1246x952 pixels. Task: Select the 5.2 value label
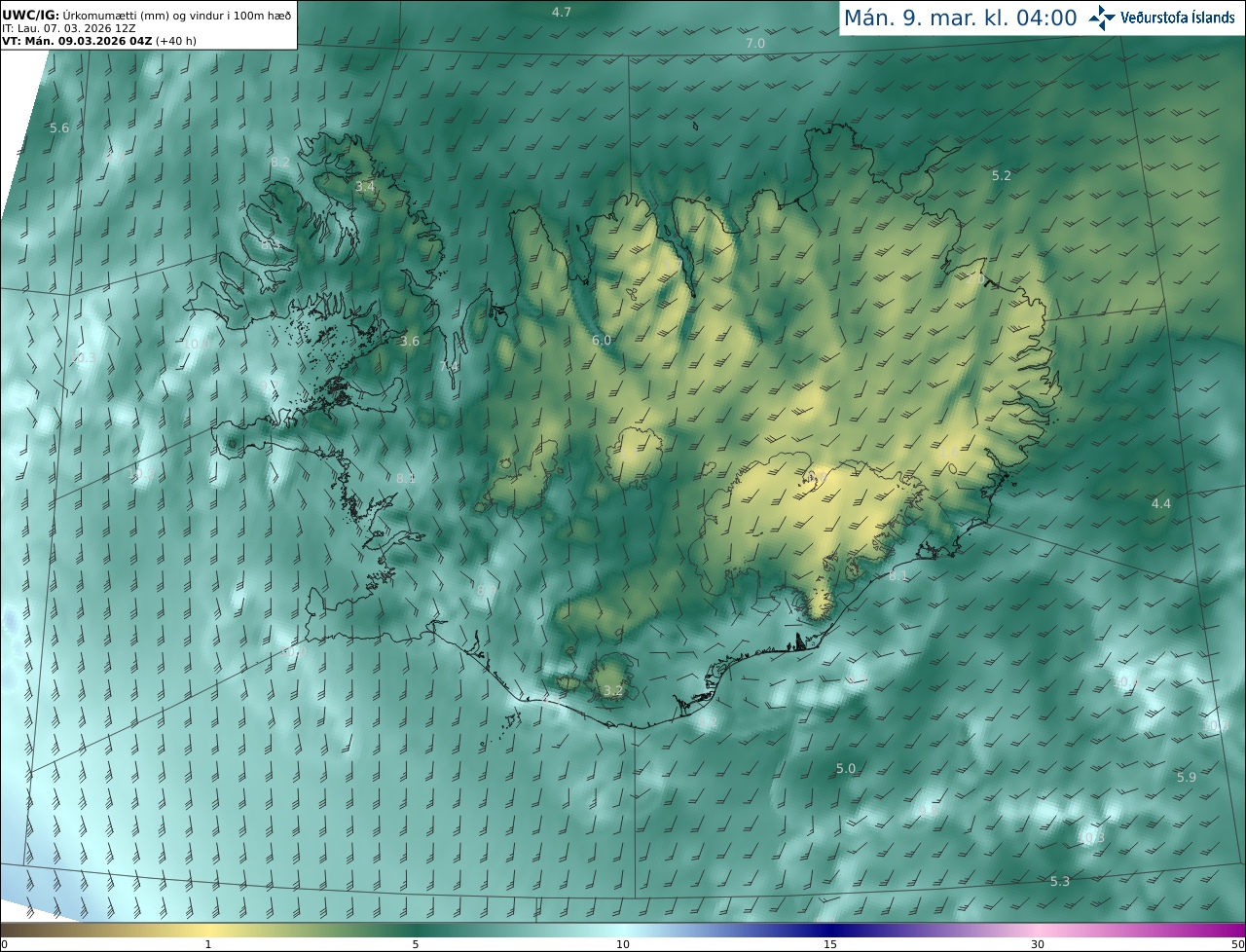point(1002,175)
